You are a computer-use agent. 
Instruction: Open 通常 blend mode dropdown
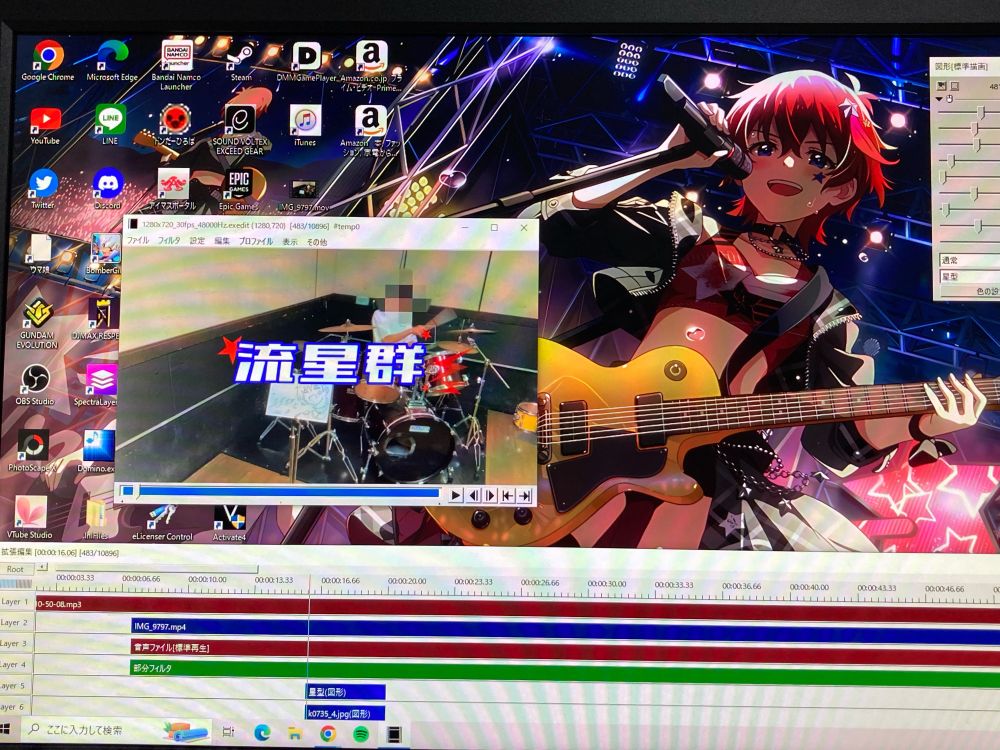pos(969,260)
